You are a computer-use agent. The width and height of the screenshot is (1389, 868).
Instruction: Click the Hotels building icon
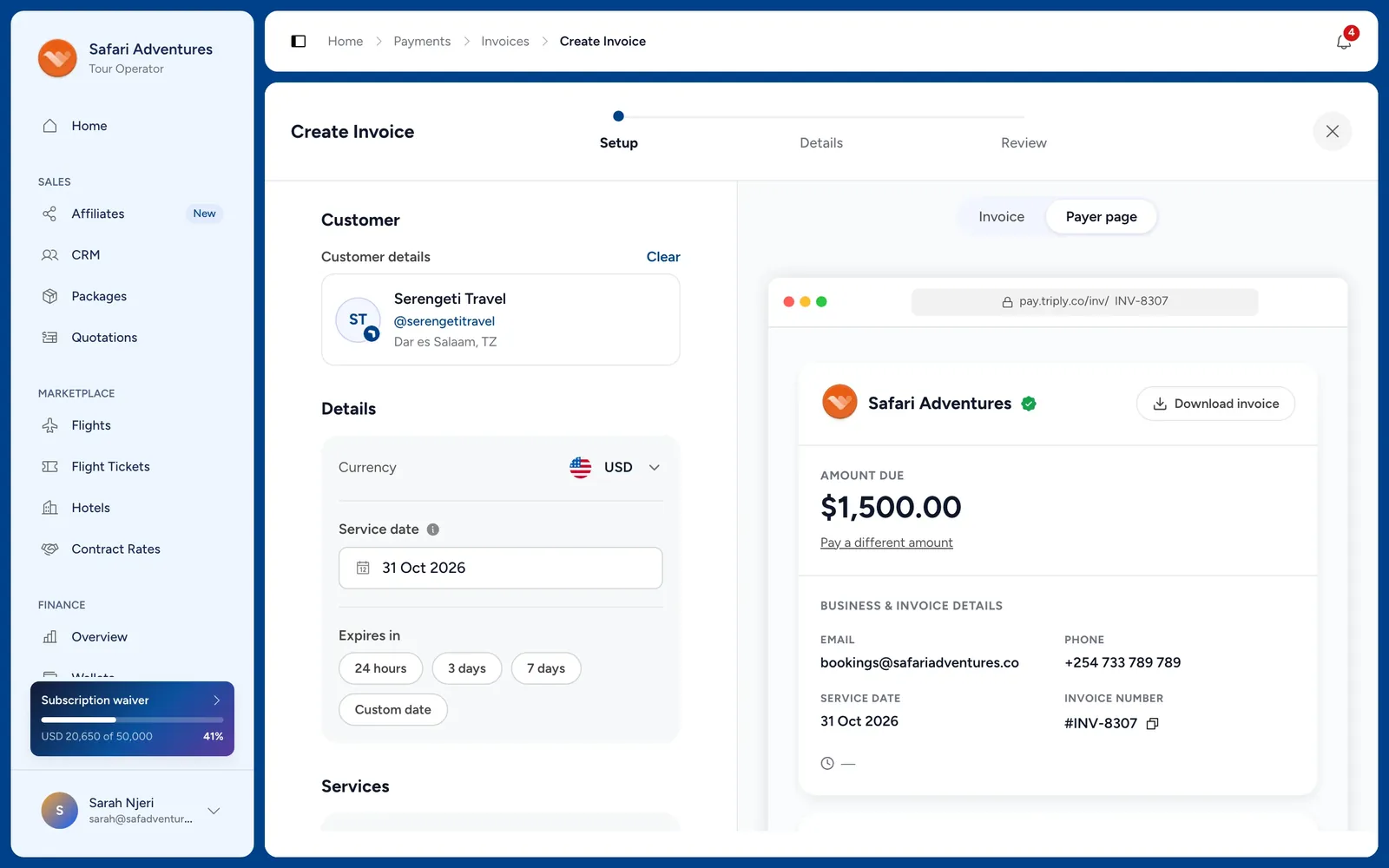pyautogui.click(x=50, y=508)
